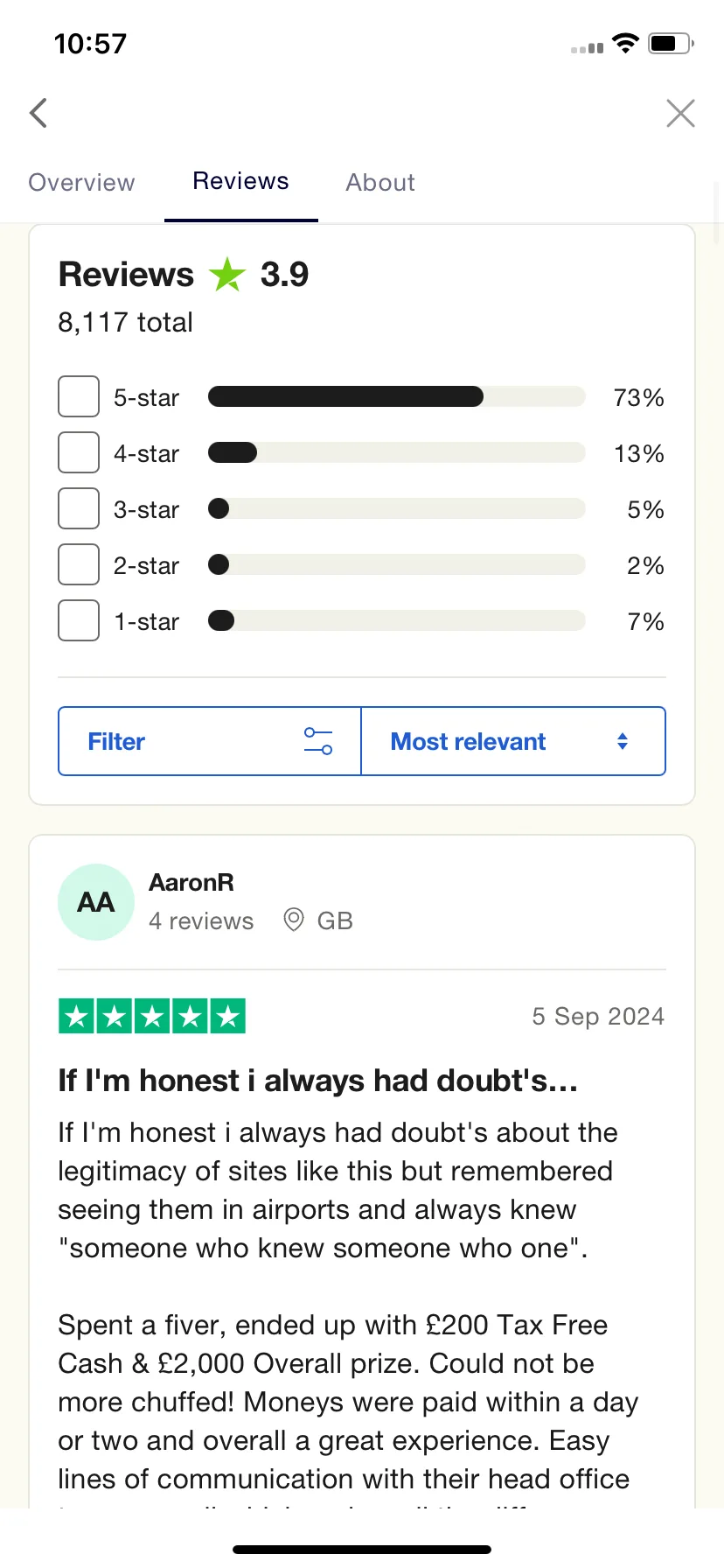Screen dimensions: 724x1568
Task: Open AaronR reviewer profile name
Action: tap(191, 882)
